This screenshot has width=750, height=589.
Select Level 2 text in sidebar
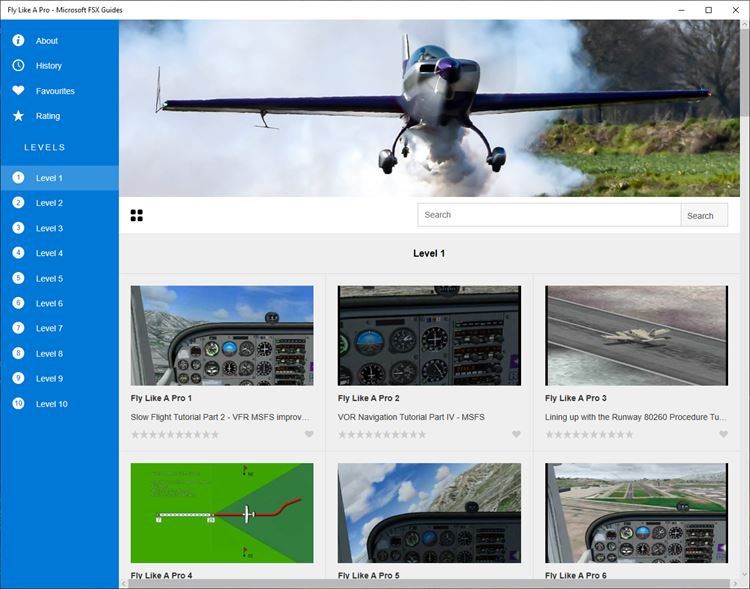49,203
